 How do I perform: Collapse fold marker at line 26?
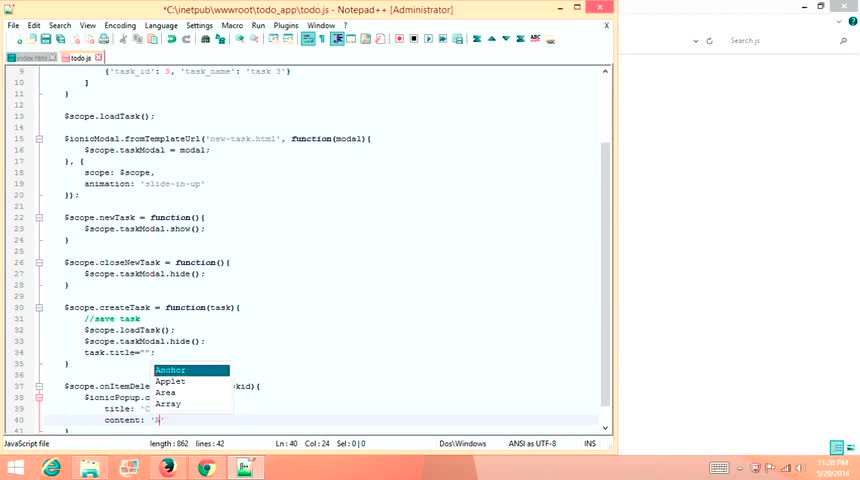39,263
